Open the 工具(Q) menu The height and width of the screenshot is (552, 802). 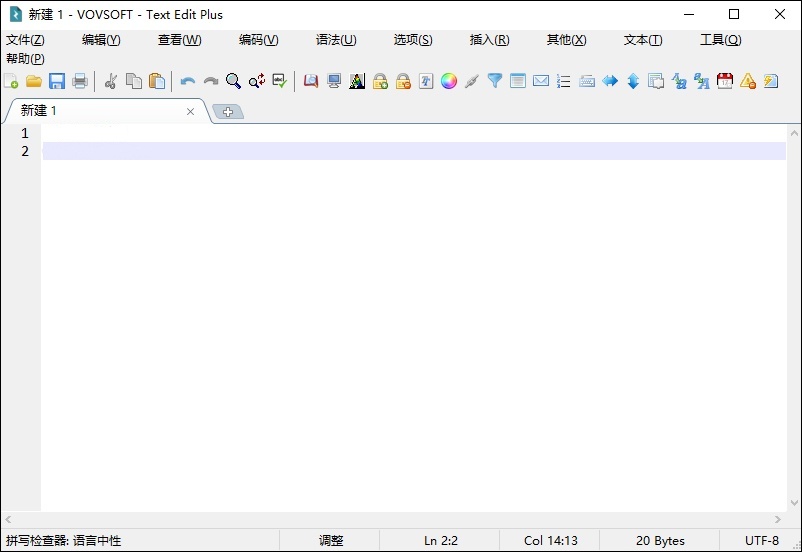click(x=721, y=40)
